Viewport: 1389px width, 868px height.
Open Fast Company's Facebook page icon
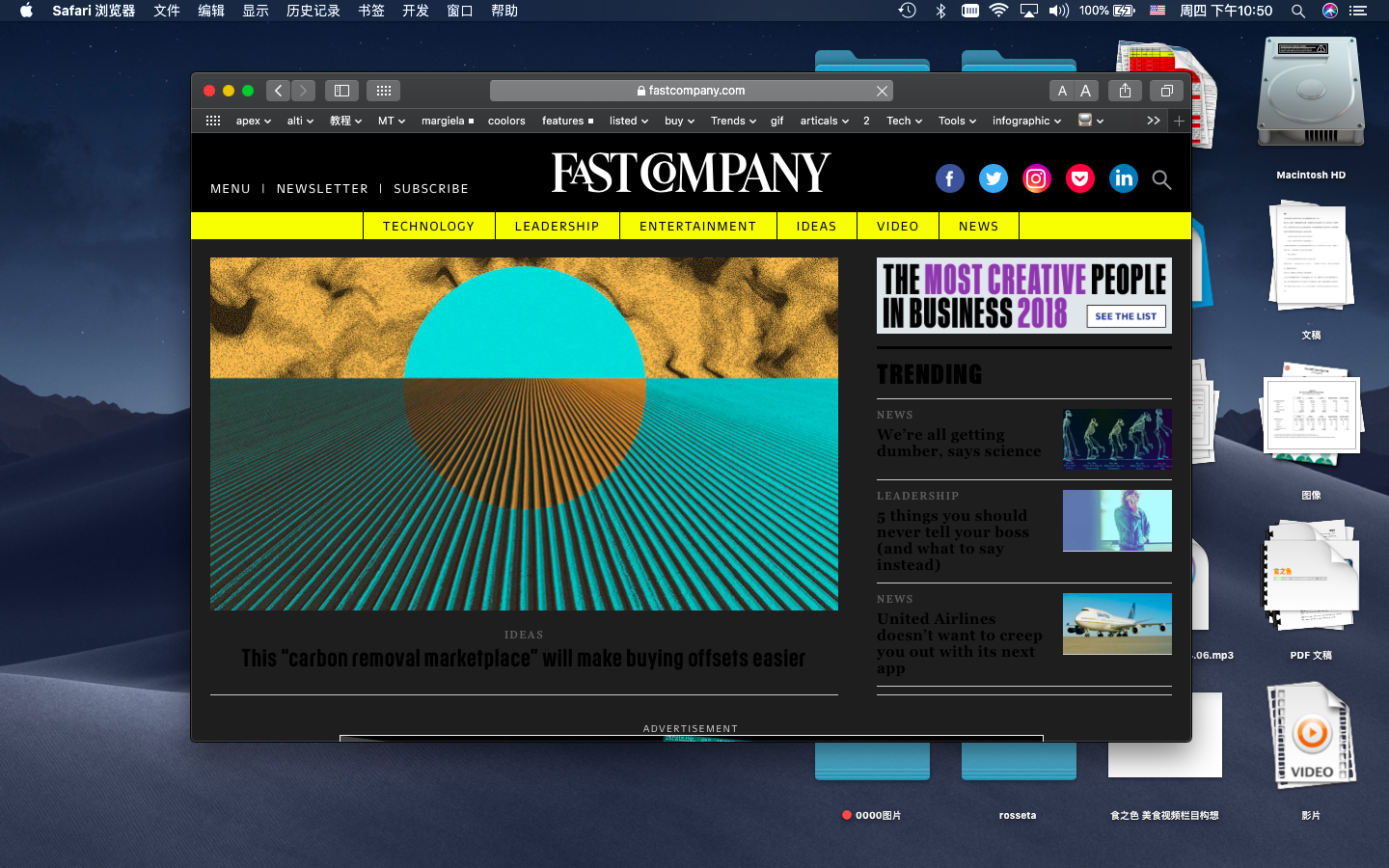click(949, 178)
